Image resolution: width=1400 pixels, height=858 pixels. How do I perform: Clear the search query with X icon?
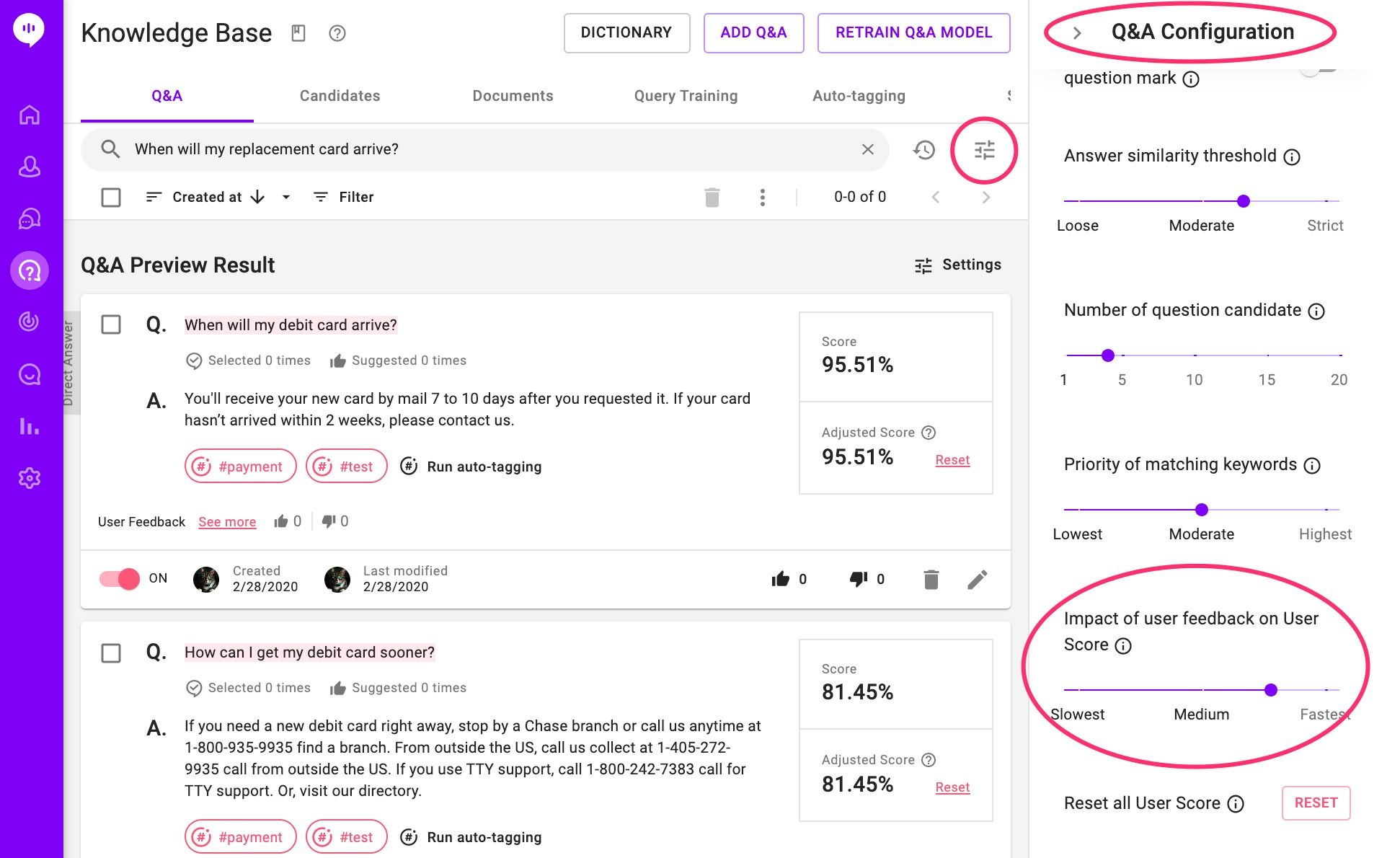click(867, 149)
